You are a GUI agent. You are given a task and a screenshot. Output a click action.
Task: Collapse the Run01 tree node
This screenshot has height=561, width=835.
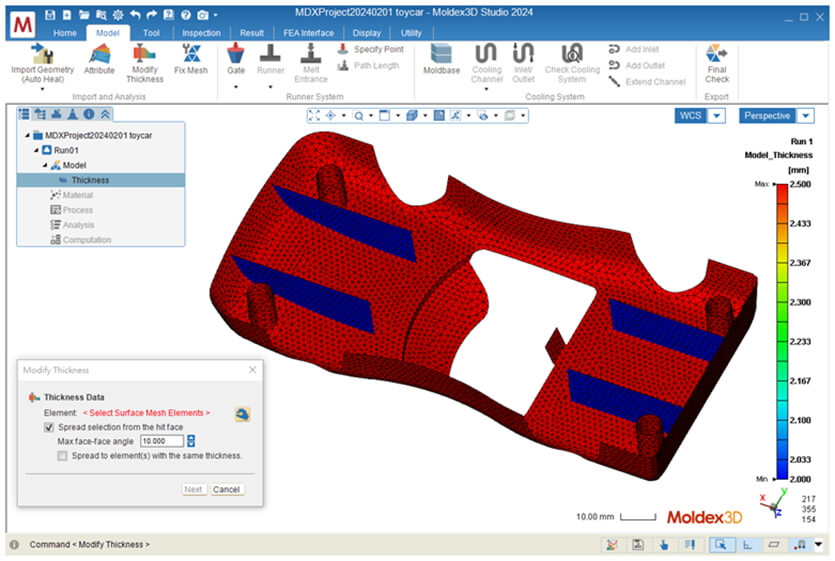point(36,150)
